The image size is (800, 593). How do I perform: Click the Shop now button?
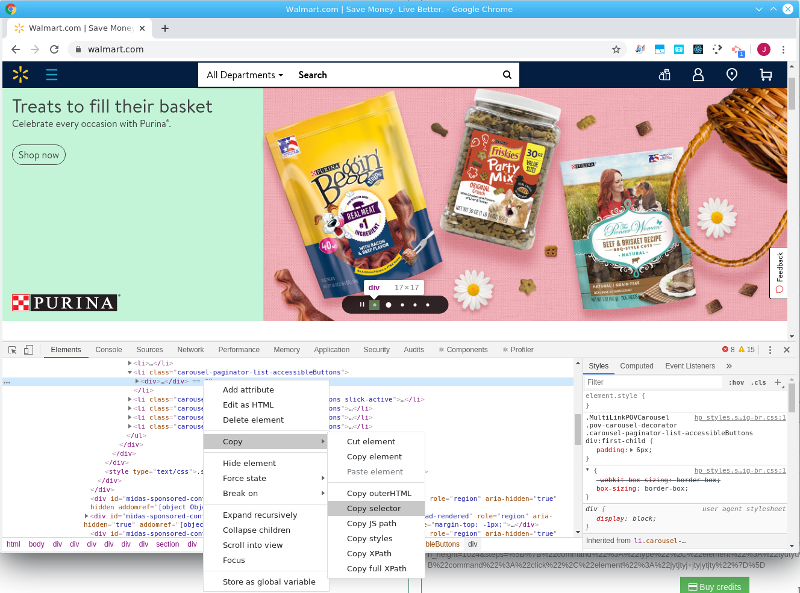click(38, 155)
